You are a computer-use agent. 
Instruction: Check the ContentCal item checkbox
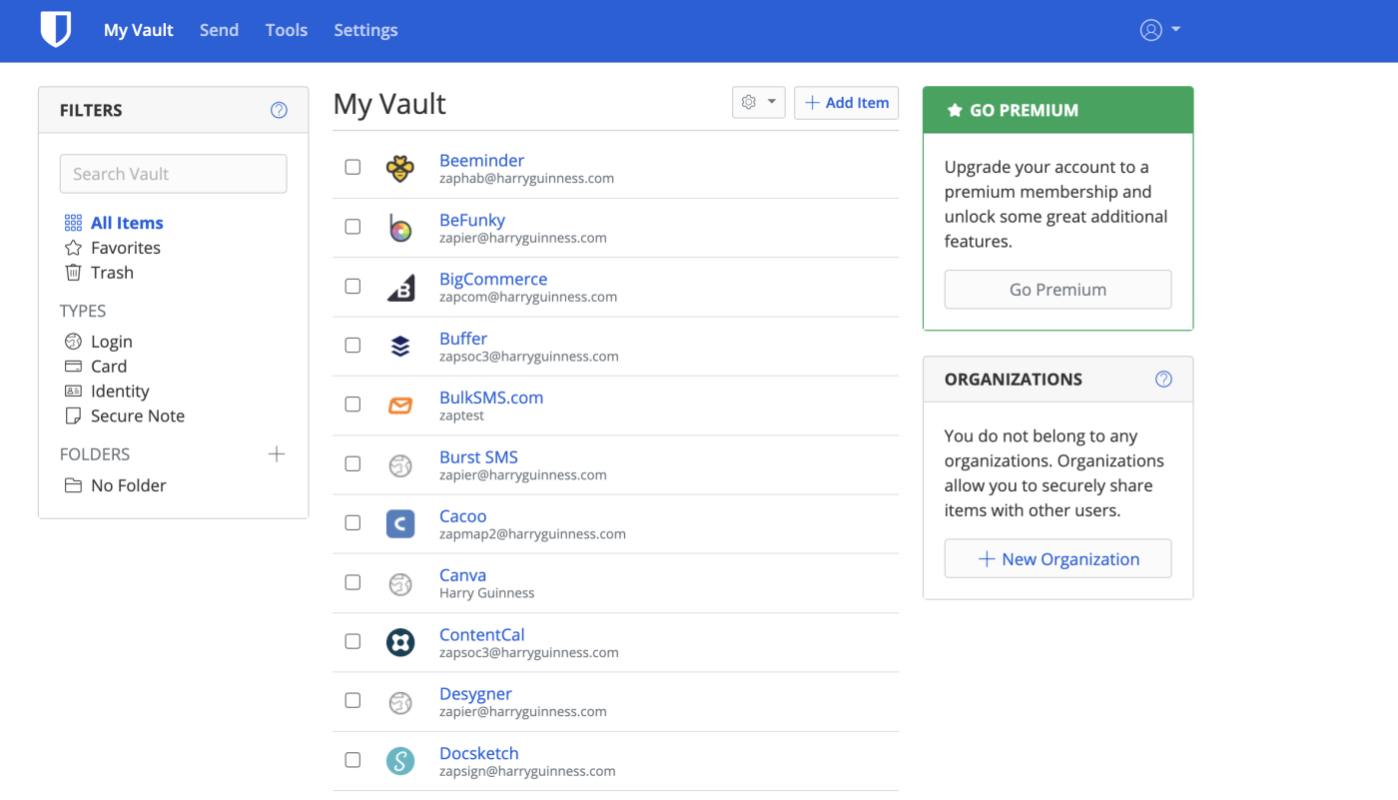tap(353, 641)
